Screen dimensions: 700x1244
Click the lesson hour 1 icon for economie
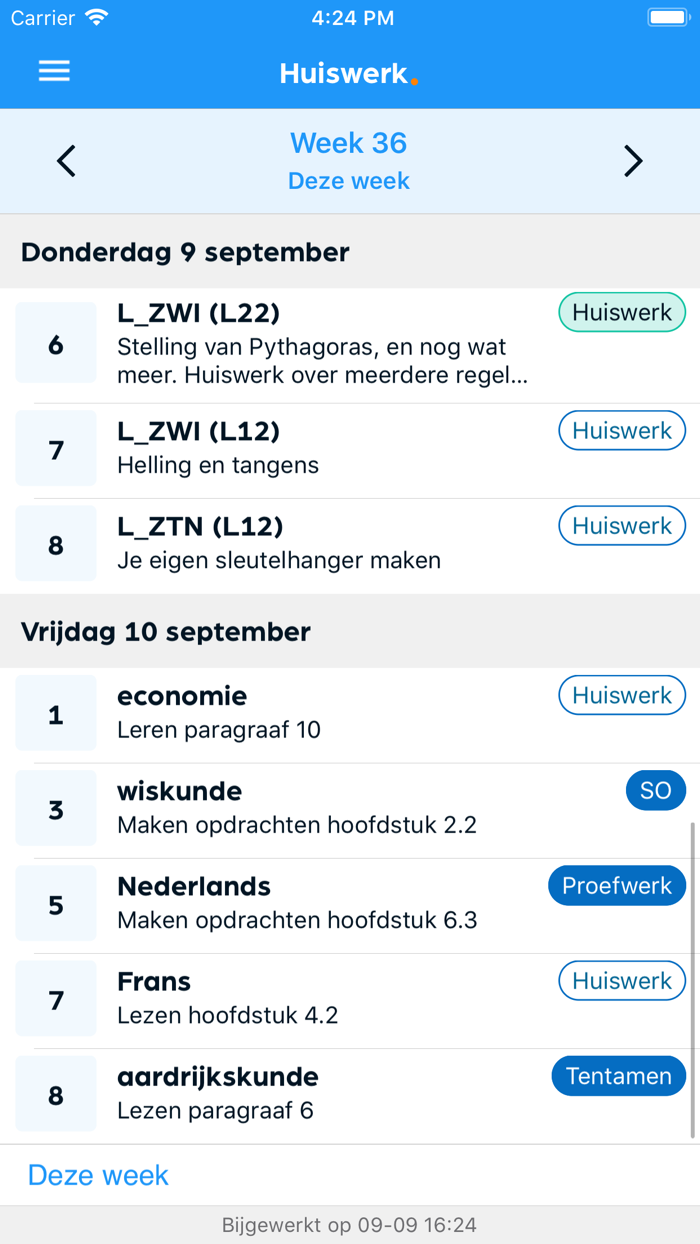tap(55, 713)
